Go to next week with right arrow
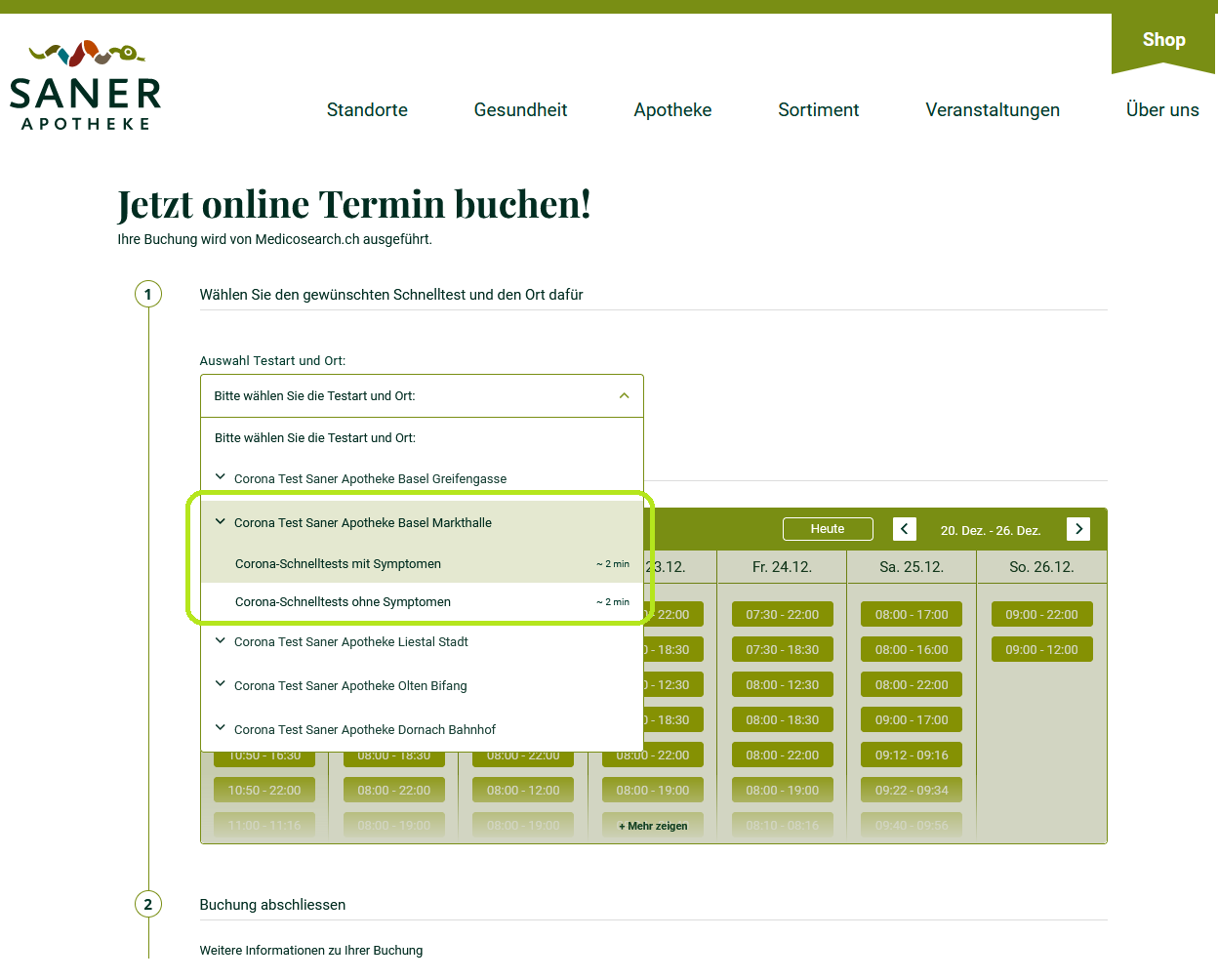 [x=1078, y=529]
